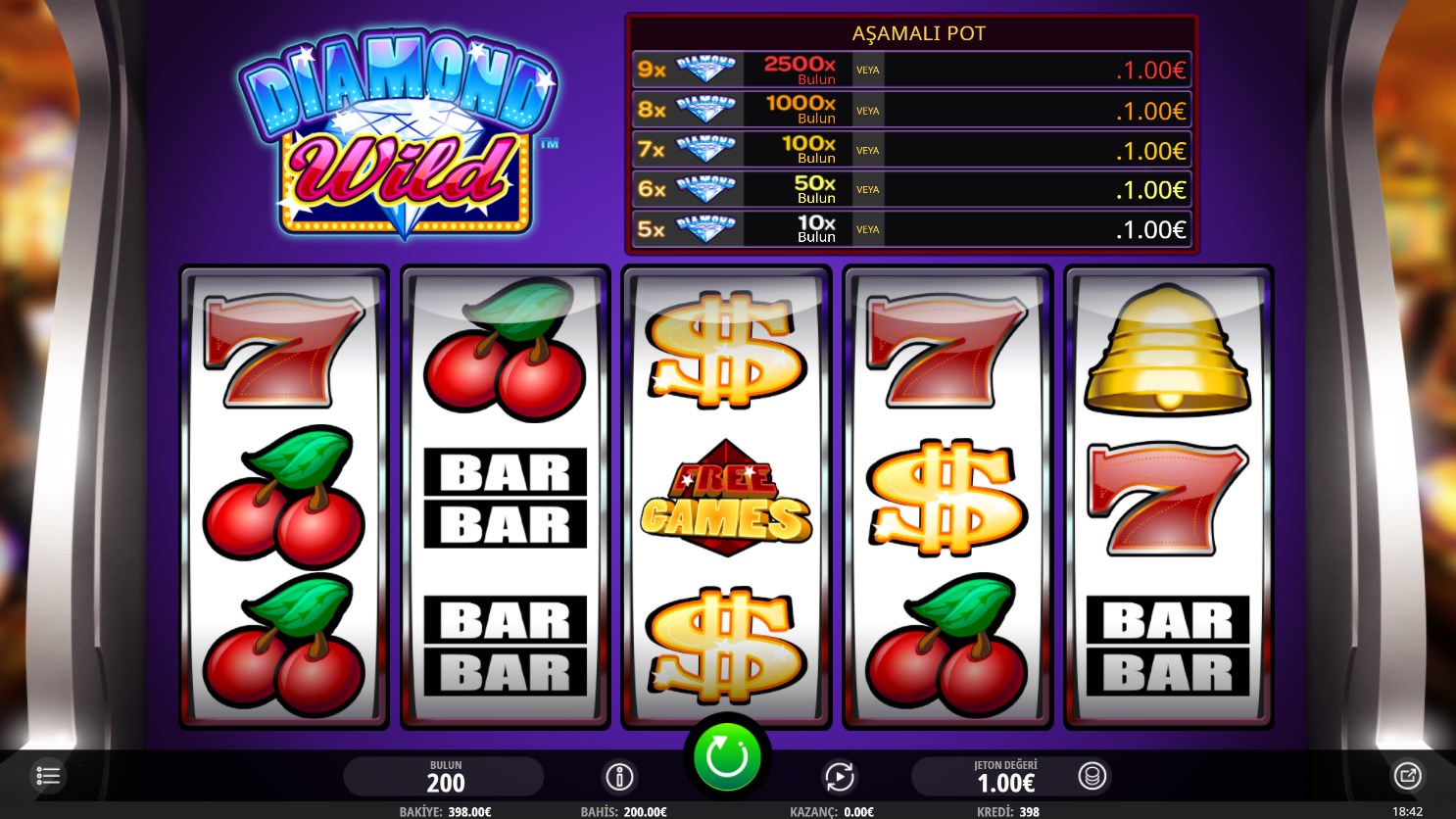The width and height of the screenshot is (1456, 819).
Task: Click the Free Games symbol on the middle reel
Action: (x=726, y=498)
